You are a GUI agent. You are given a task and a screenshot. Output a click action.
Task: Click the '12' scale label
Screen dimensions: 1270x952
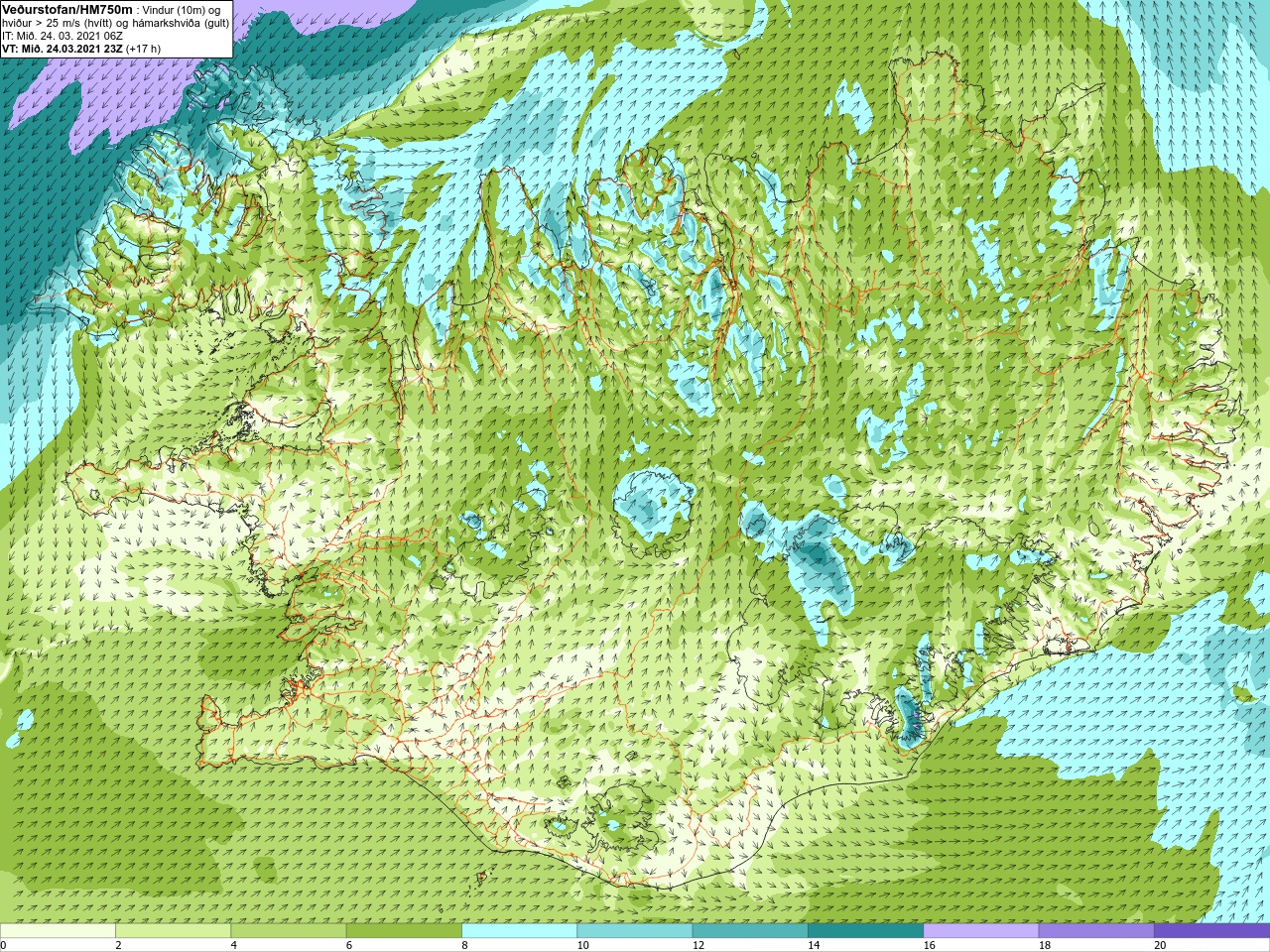[x=698, y=945]
